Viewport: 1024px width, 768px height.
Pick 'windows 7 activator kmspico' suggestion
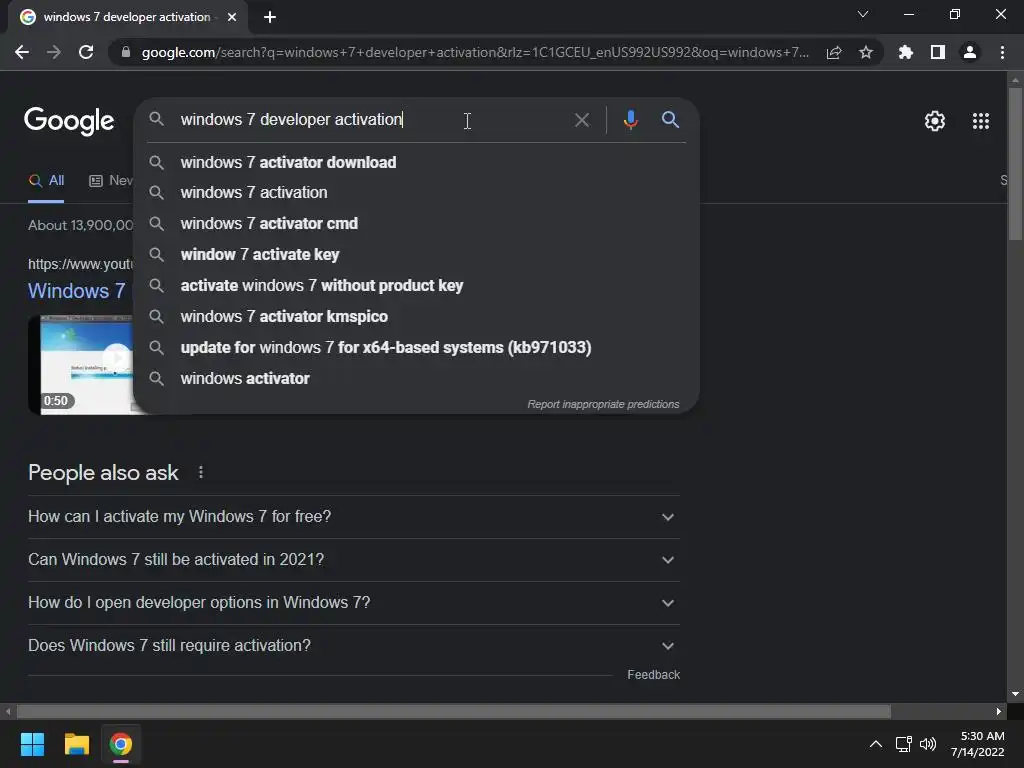coord(416,316)
